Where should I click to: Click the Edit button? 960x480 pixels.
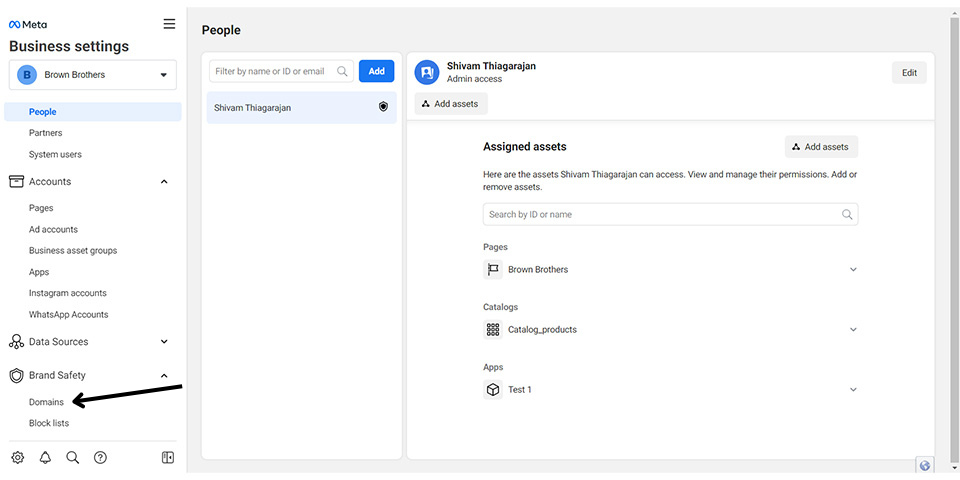tap(909, 73)
